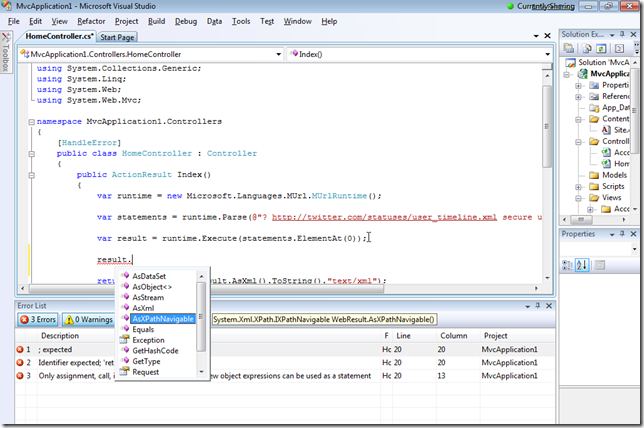Switch to the HomeController.cs tab
This screenshot has height=428, width=644.
tap(60, 37)
